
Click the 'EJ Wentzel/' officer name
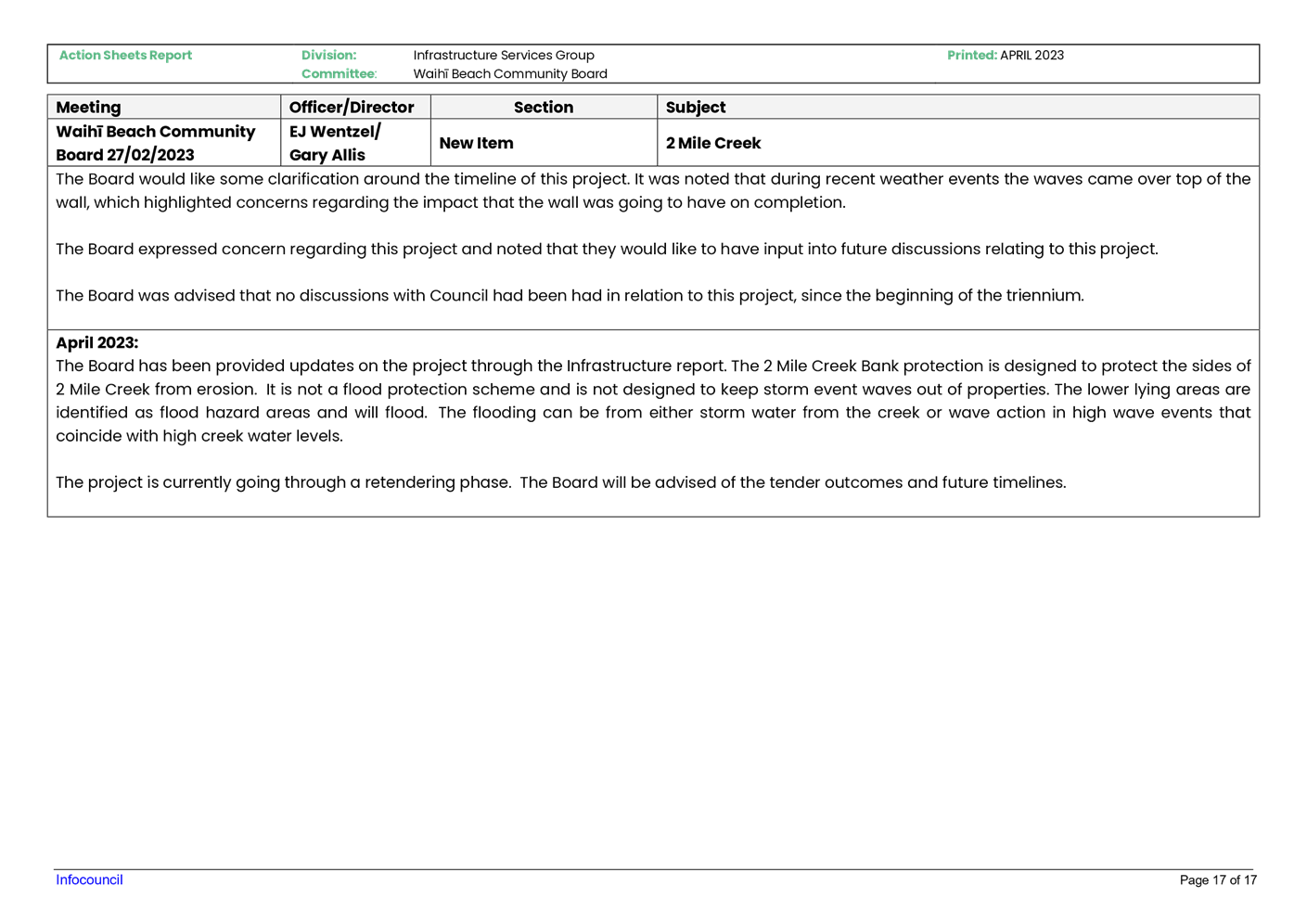pyautogui.click(x=335, y=132)
